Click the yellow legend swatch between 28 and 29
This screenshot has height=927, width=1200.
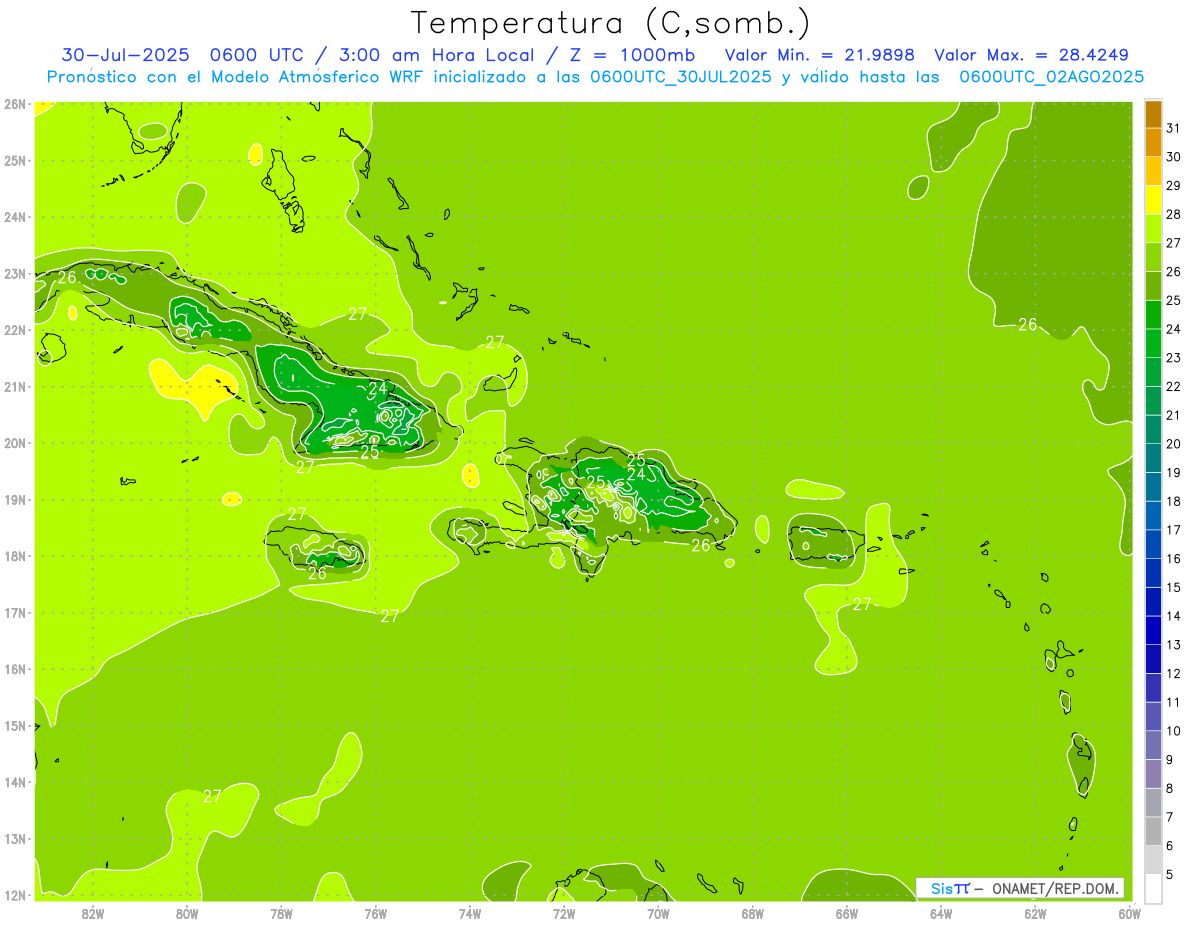[1153, 200]
